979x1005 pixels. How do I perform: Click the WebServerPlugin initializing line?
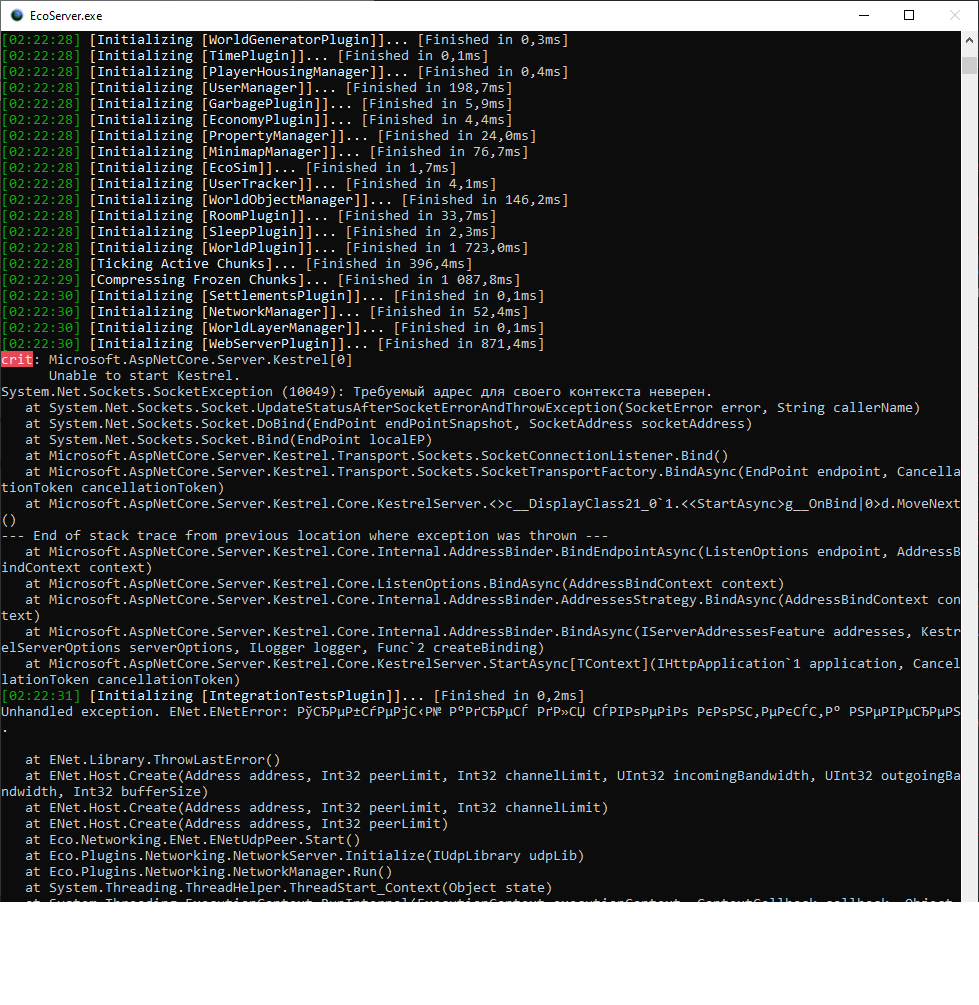click(272, 344)
